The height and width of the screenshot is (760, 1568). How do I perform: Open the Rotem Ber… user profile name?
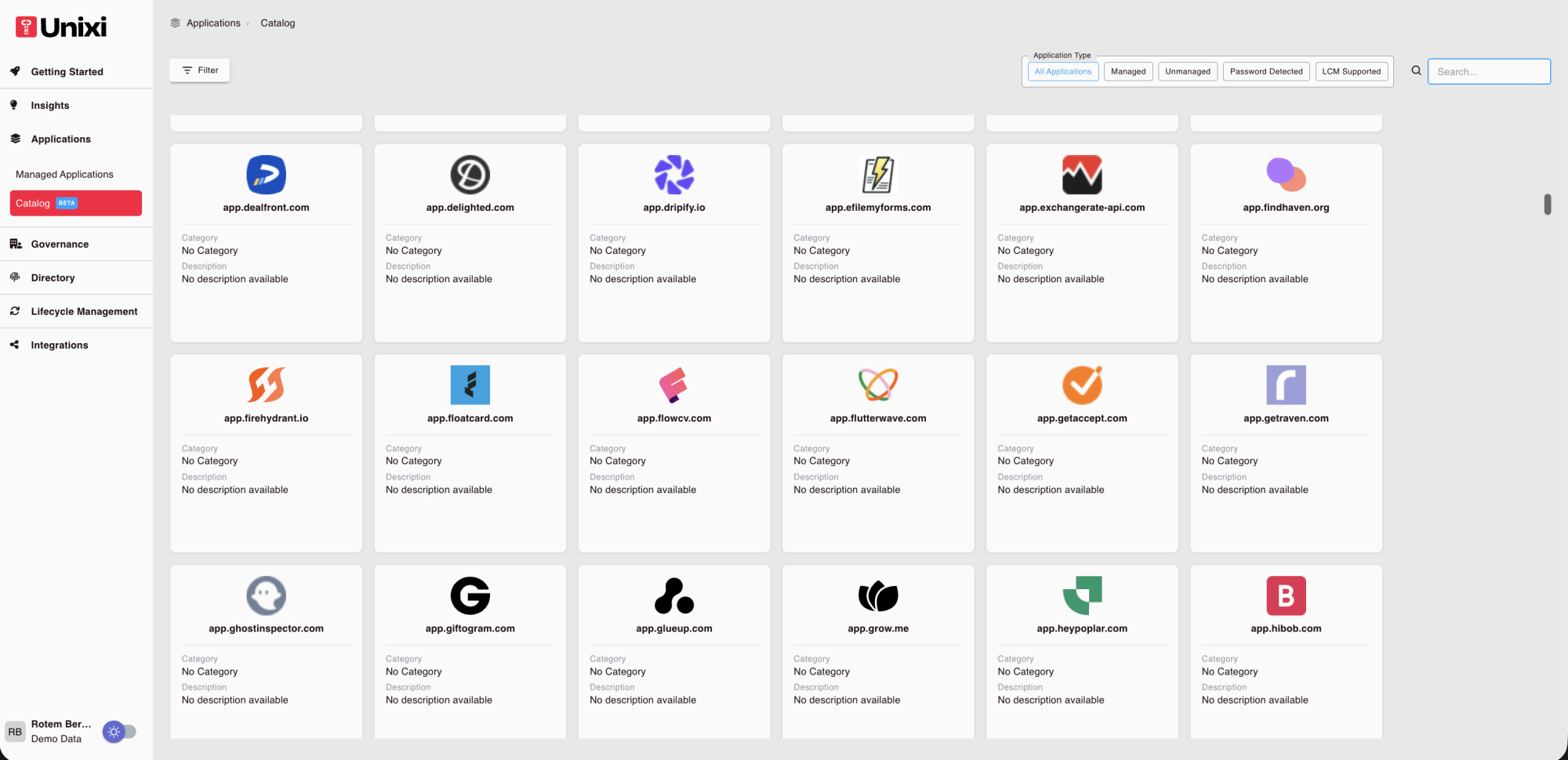[x=61, y=724]
